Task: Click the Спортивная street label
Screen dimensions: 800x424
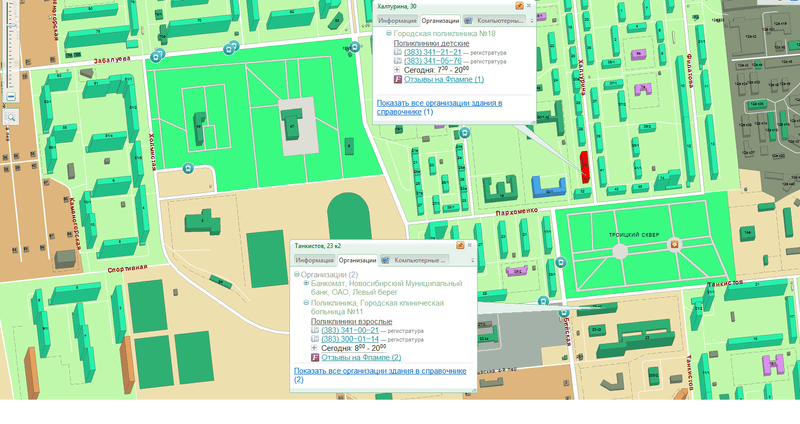Action: 128,268
